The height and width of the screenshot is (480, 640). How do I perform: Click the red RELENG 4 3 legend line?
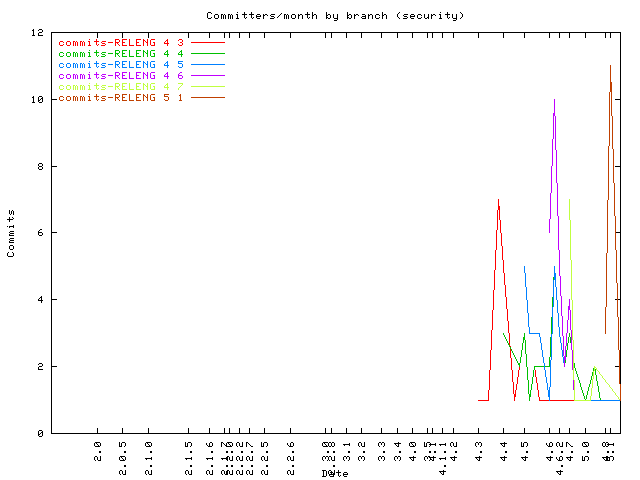207,43
